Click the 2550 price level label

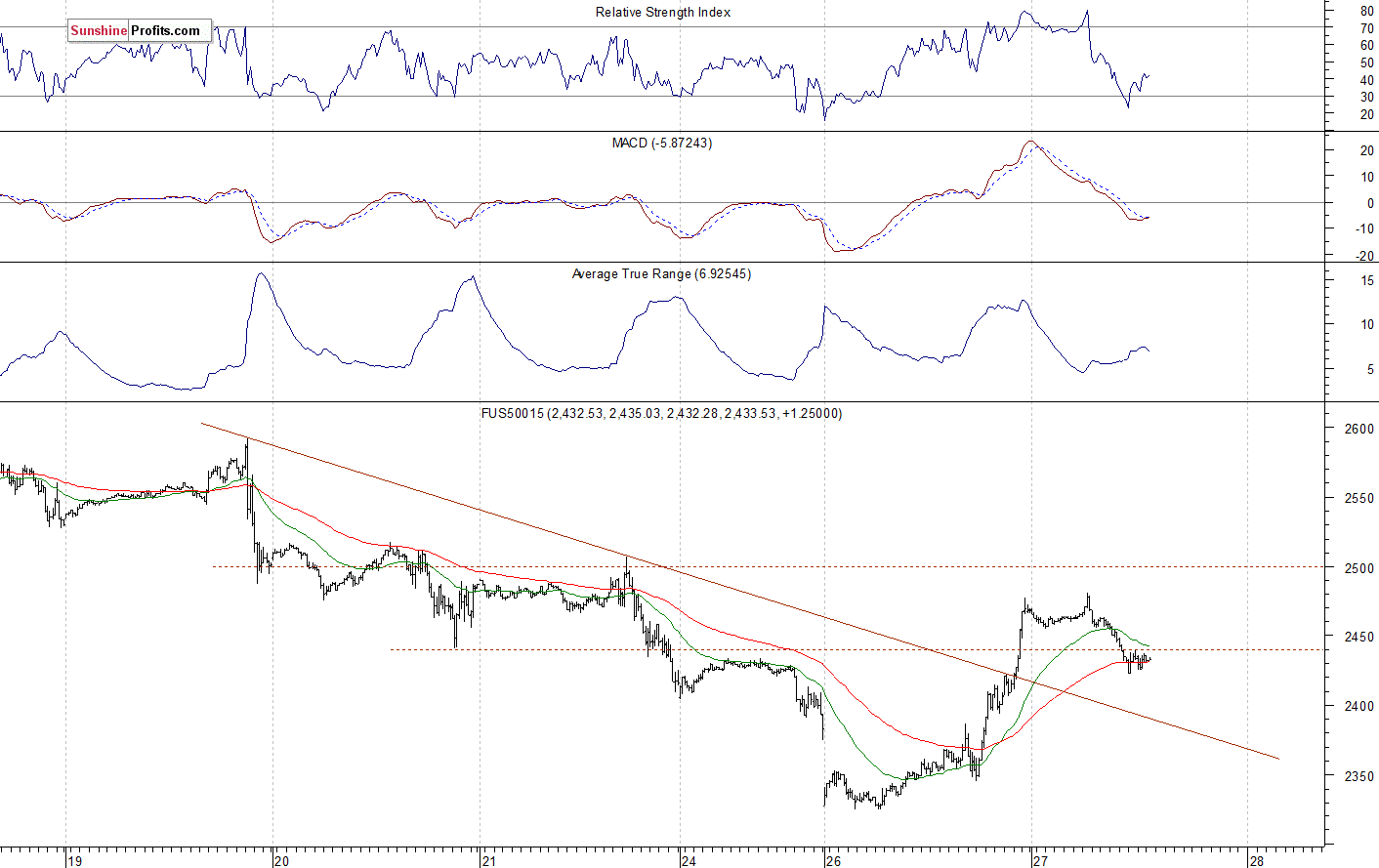tap(1358, 498)
